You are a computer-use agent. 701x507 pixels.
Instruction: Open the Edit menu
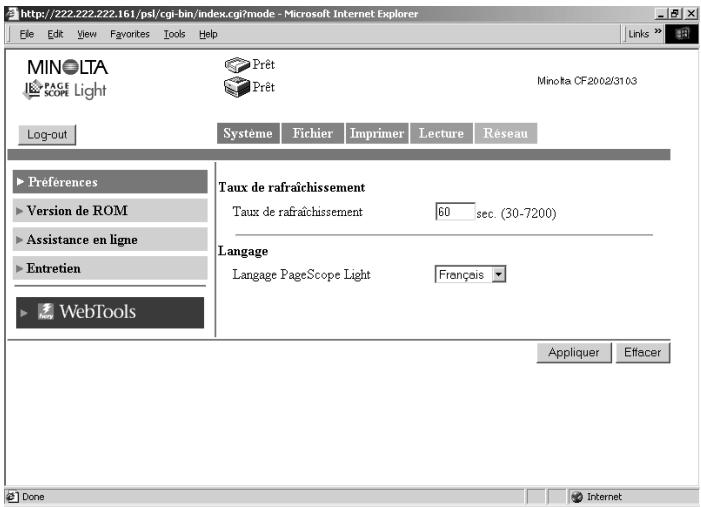point(55,34)
